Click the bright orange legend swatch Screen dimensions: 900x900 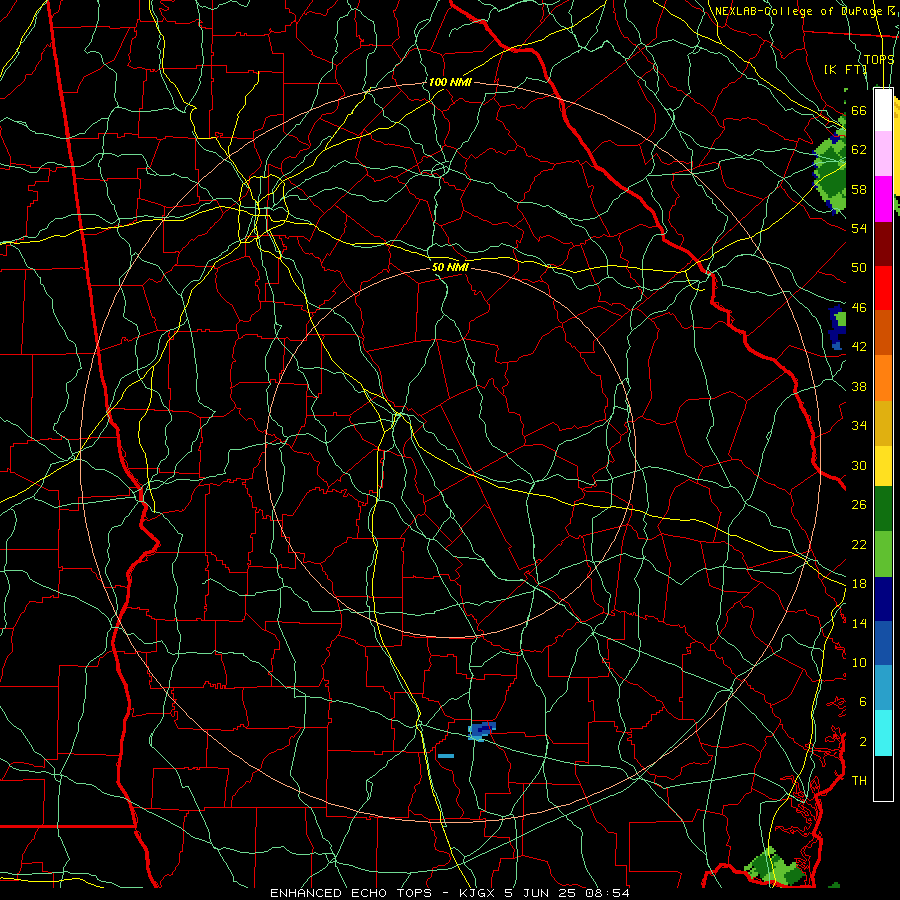click(x=883, y=377)
